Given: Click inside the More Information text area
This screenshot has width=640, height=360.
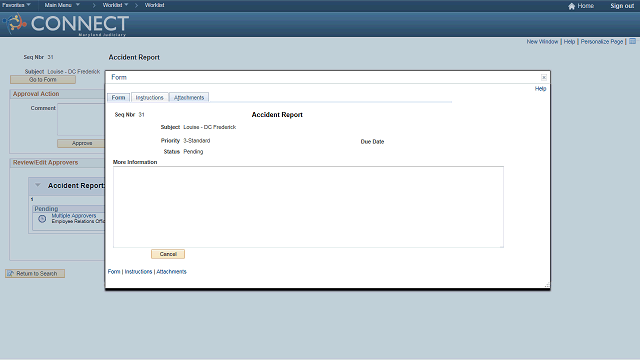Looking at the screenshot, I should click(x=308, y=207).
